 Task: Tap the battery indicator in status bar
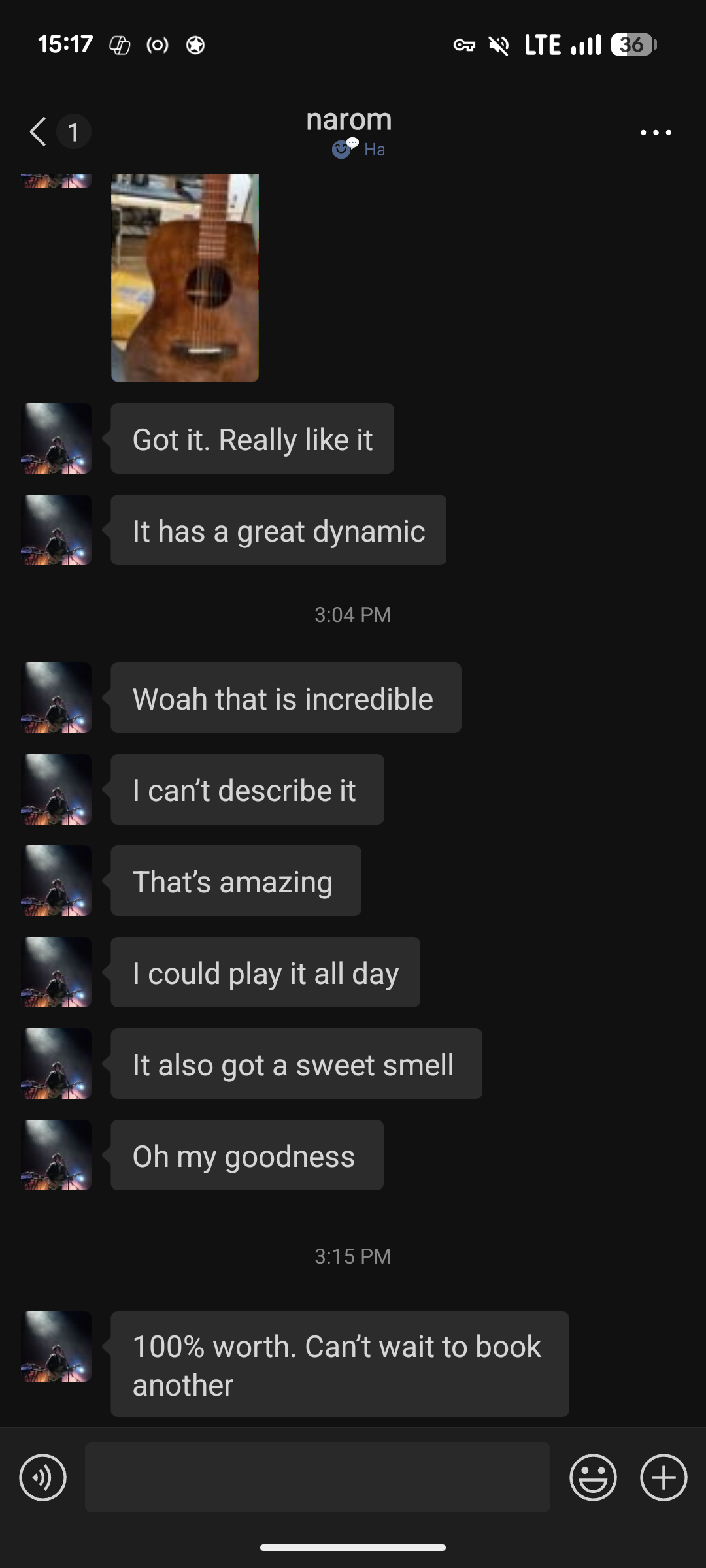point(633,45)
